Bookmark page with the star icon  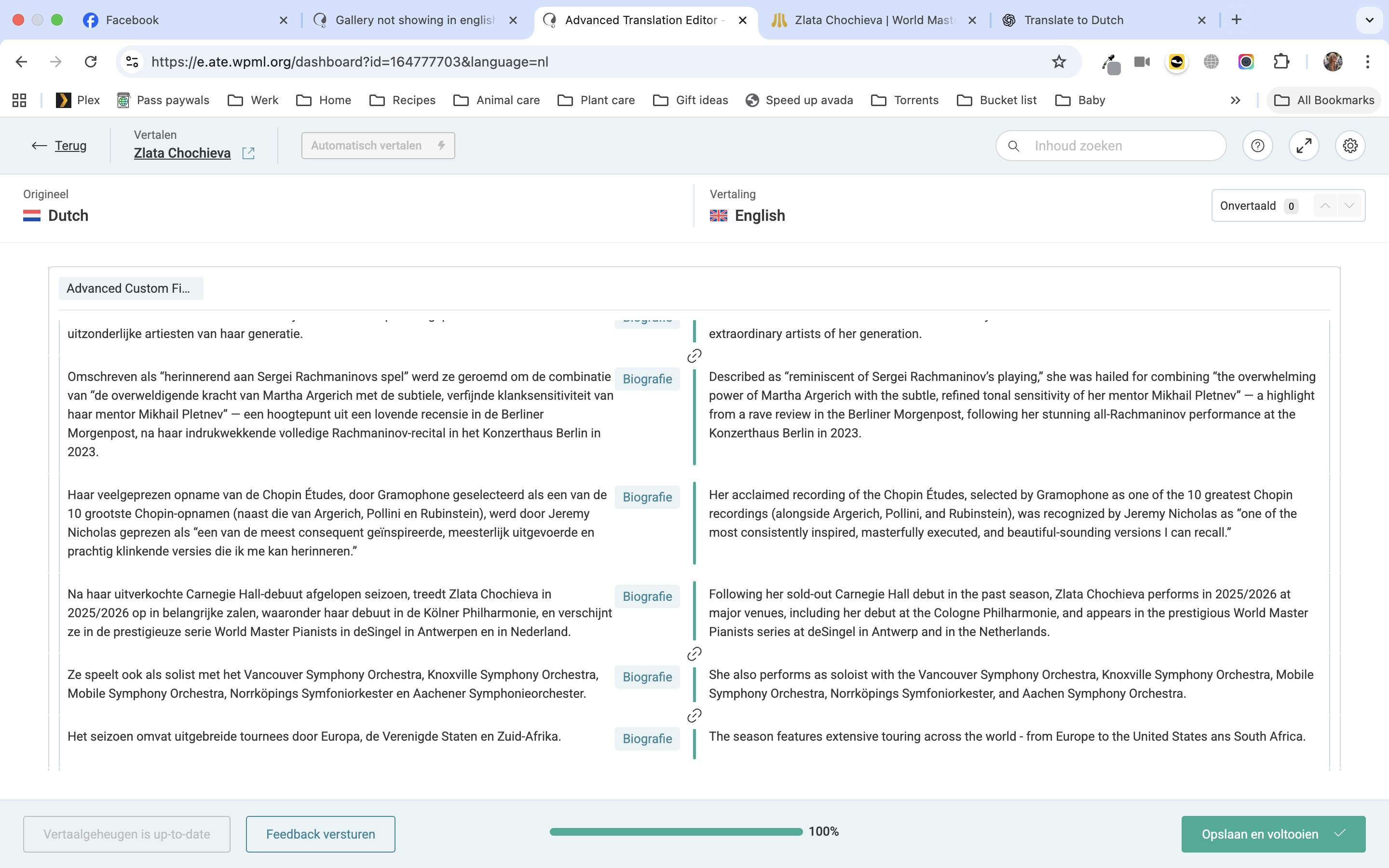[x=1059, y=62]
